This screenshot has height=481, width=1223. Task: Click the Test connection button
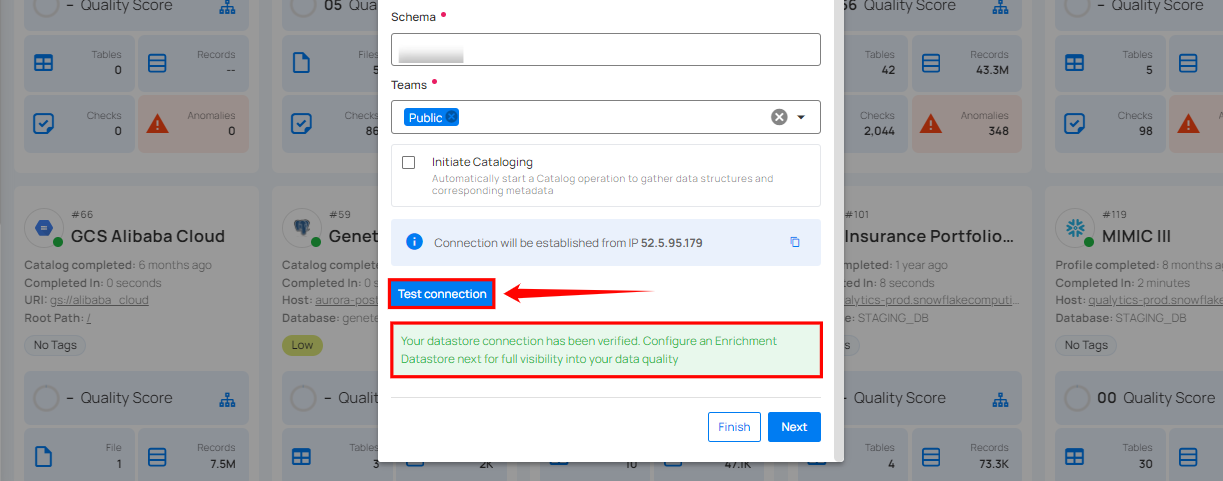(x=442, y=294)
